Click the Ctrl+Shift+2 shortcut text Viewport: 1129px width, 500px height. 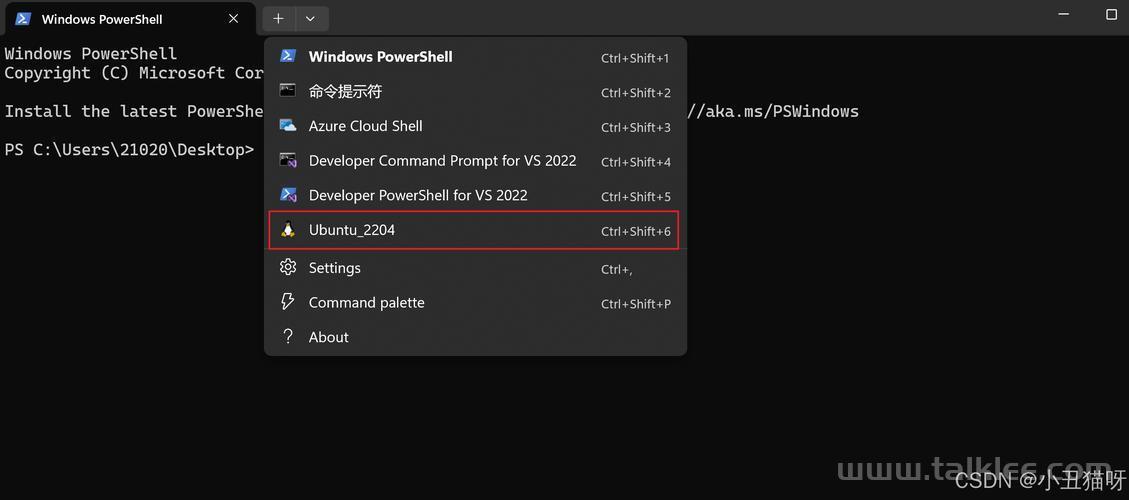pyautogui.click(x=636, y=93)
